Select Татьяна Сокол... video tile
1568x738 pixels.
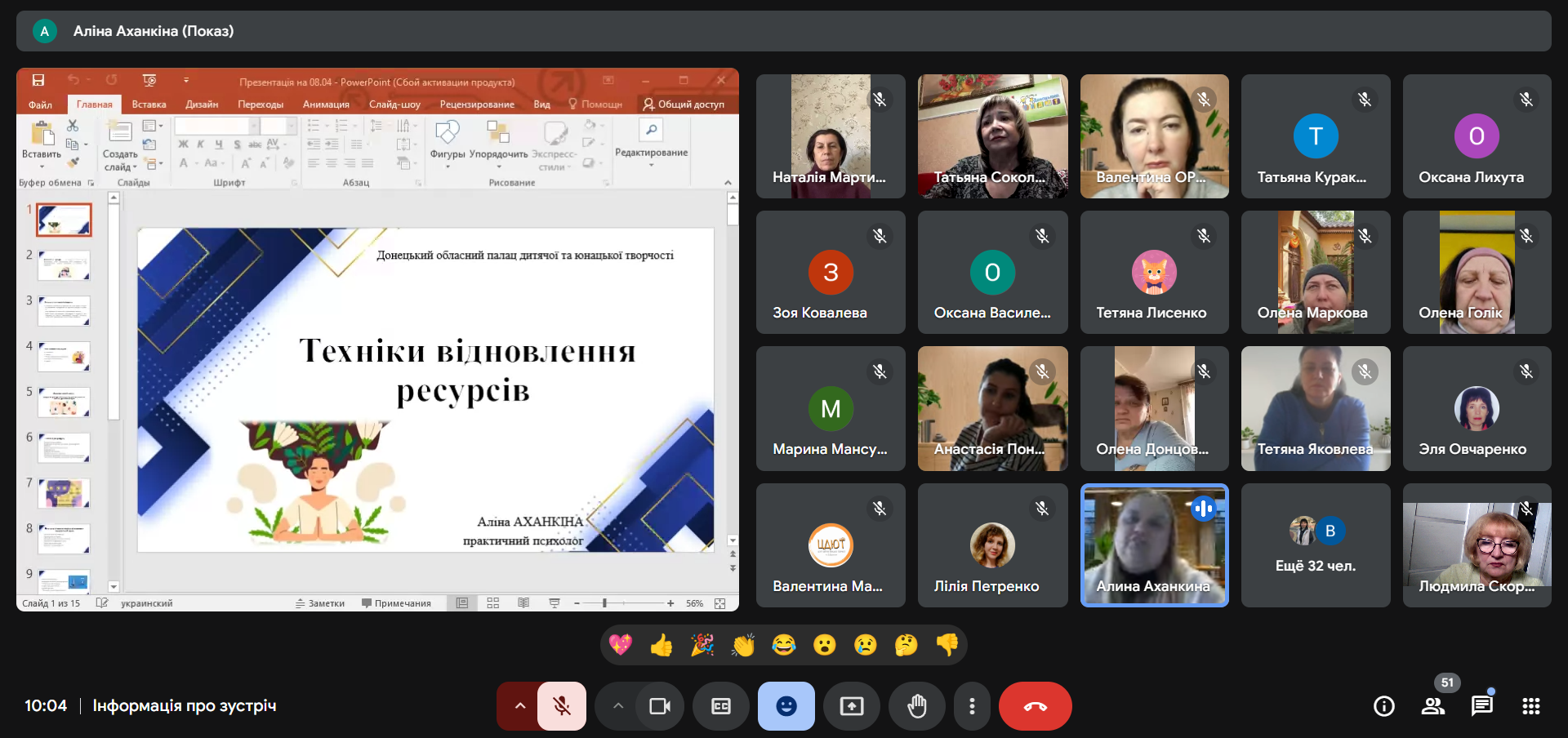pyautogui.click(x=992, y=136)
